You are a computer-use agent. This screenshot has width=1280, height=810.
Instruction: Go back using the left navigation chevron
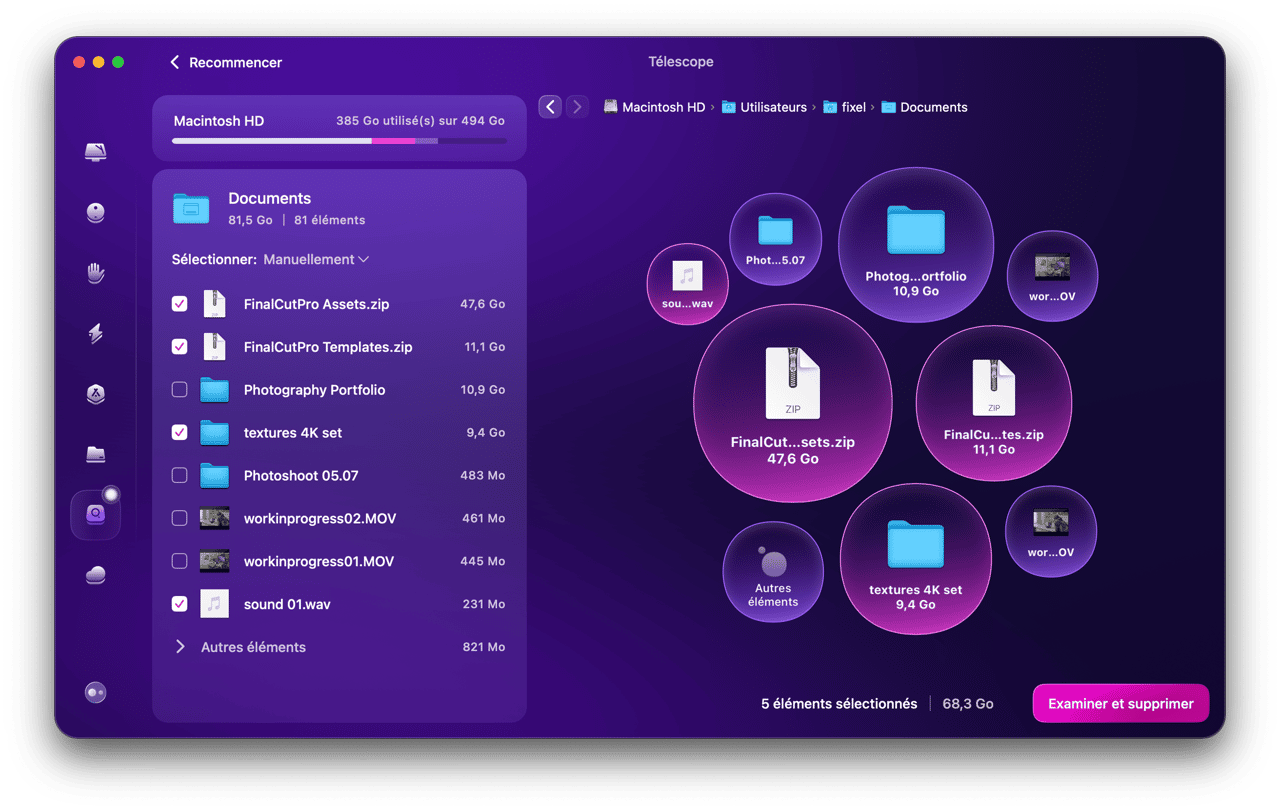point(550,107)
